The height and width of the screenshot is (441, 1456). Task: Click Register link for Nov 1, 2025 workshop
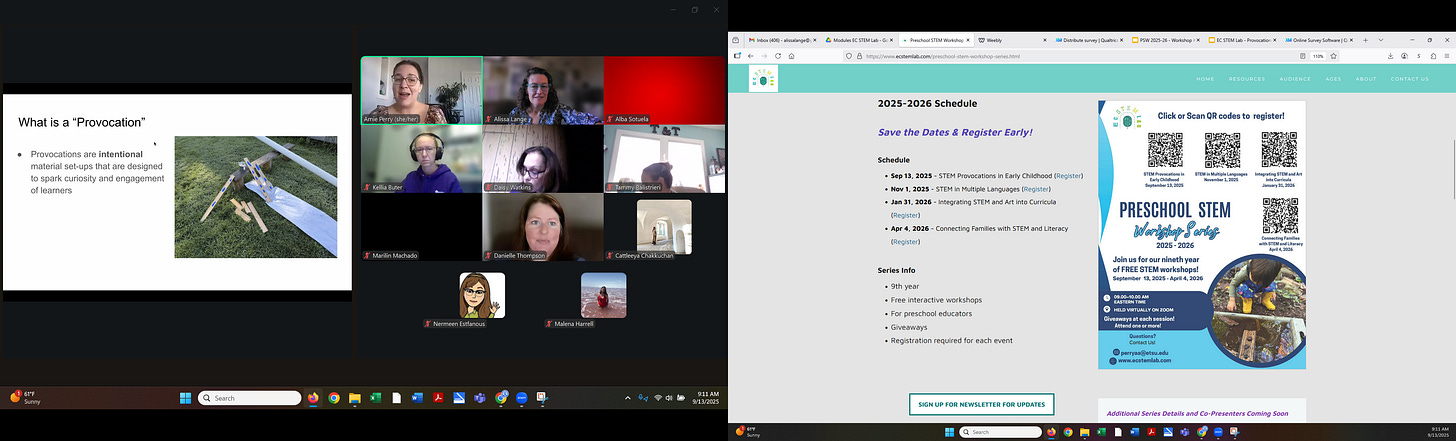[x=1036, y=189]
